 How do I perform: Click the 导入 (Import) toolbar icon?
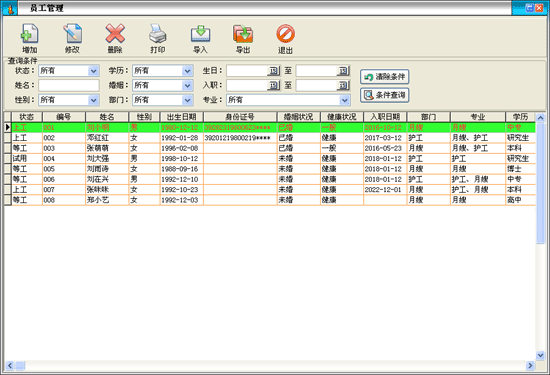[200, 34]
